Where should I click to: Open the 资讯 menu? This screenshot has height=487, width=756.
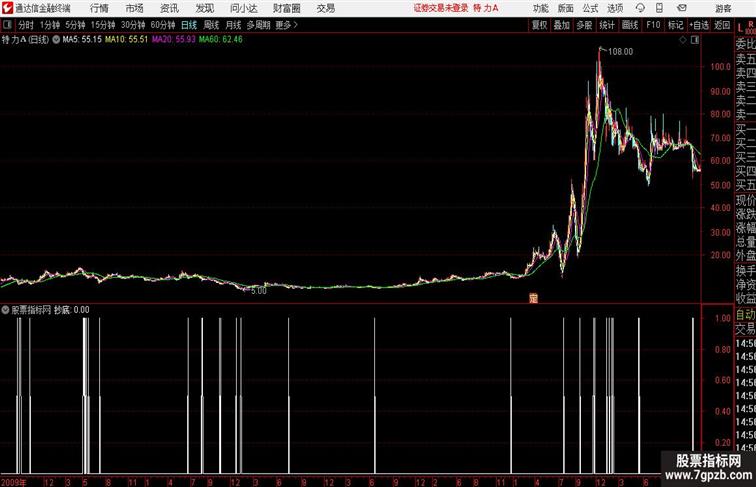(x=169, y=8)
